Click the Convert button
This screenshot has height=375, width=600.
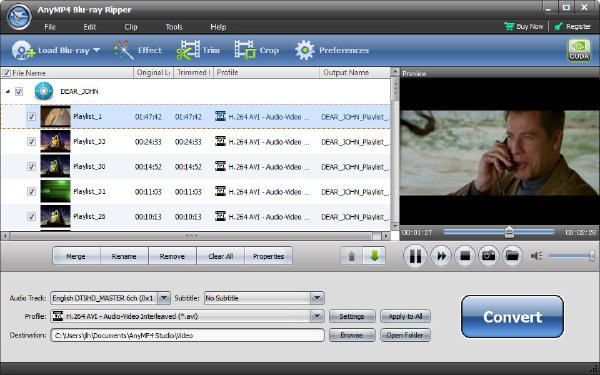coord(512,316)
